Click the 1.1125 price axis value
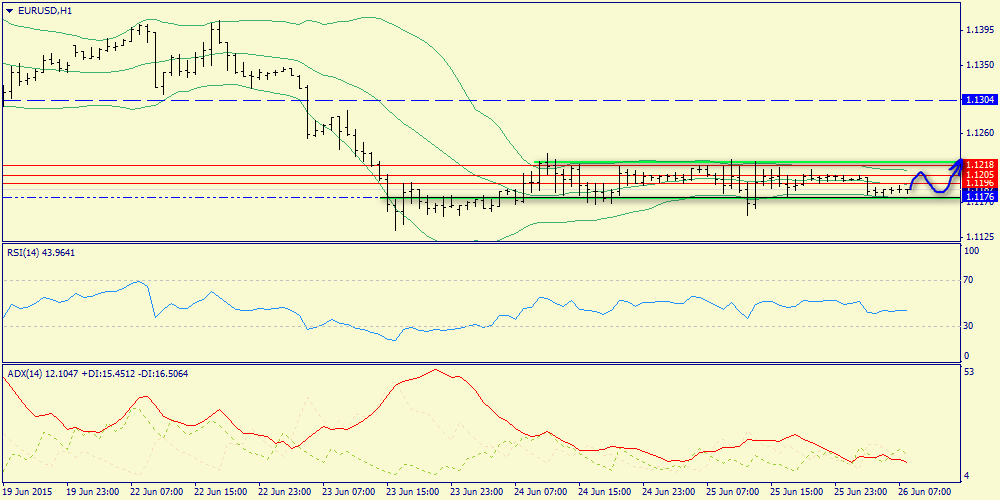This screenshot has height=500, width=1000. tap(979, 237)
